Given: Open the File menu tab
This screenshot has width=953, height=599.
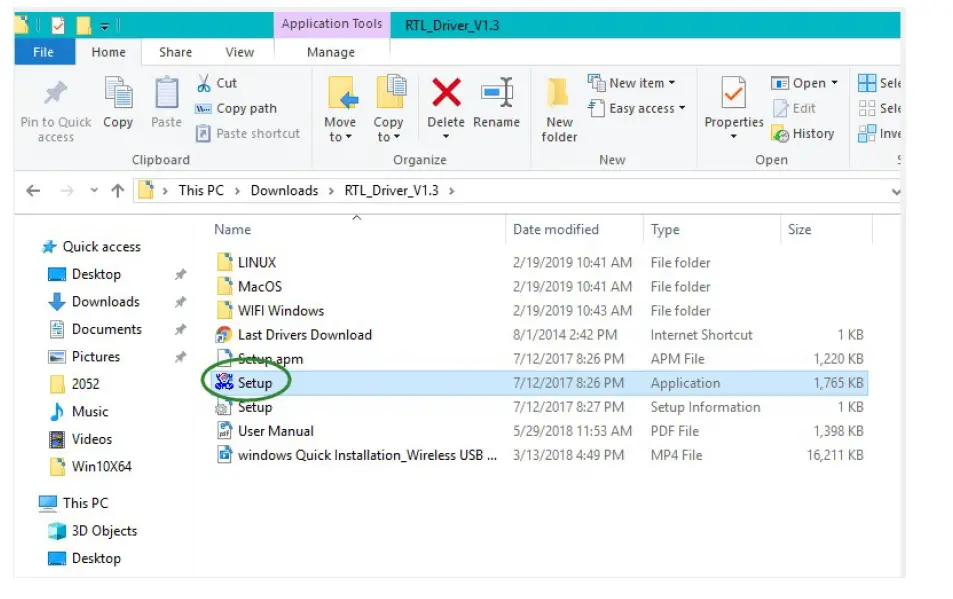Looking at the screenshot, I should [43, 52].
